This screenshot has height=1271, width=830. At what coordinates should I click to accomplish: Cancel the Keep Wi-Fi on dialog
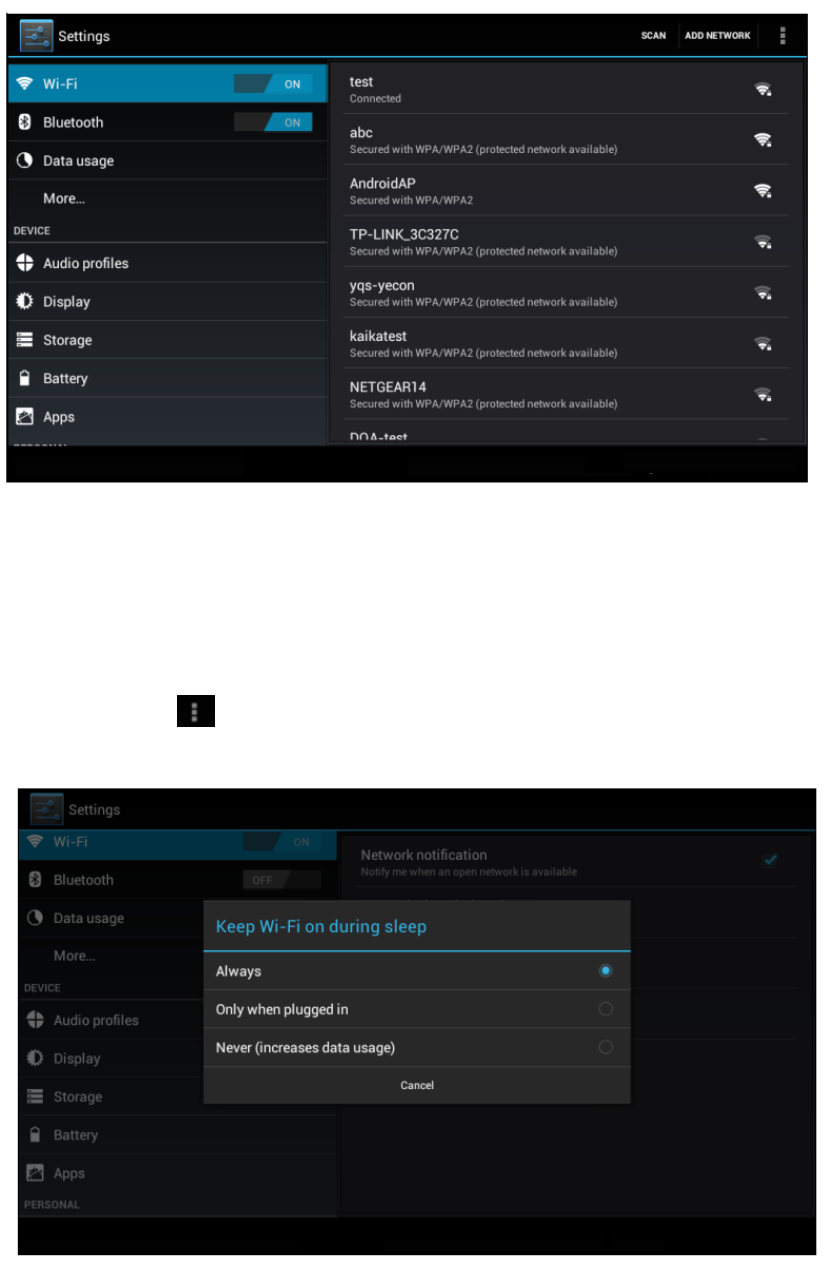tap(417, 1085)
